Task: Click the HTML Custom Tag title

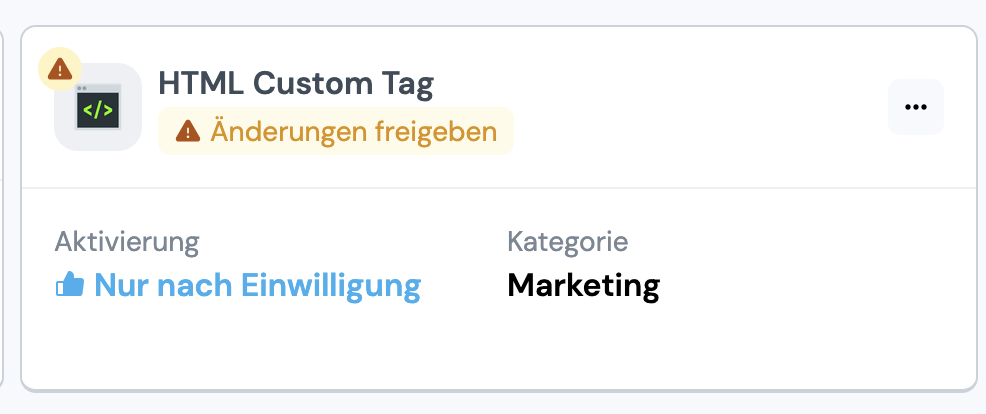Action: (x=296, y=85)
